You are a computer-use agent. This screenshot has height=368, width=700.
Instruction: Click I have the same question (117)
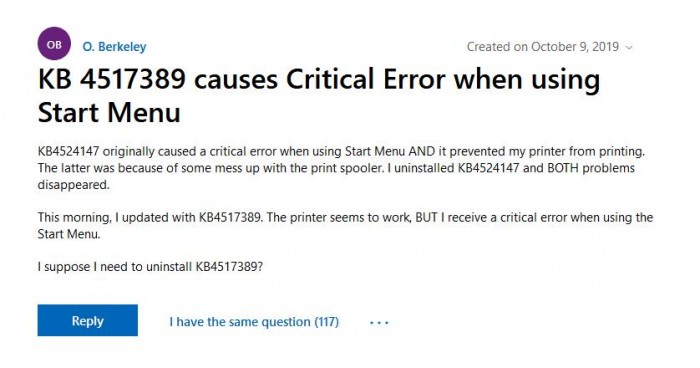254,322
